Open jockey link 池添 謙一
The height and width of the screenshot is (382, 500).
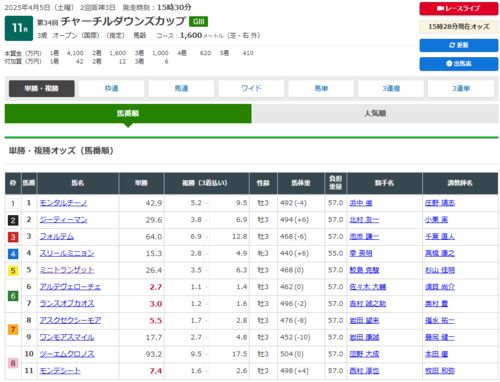364,236
